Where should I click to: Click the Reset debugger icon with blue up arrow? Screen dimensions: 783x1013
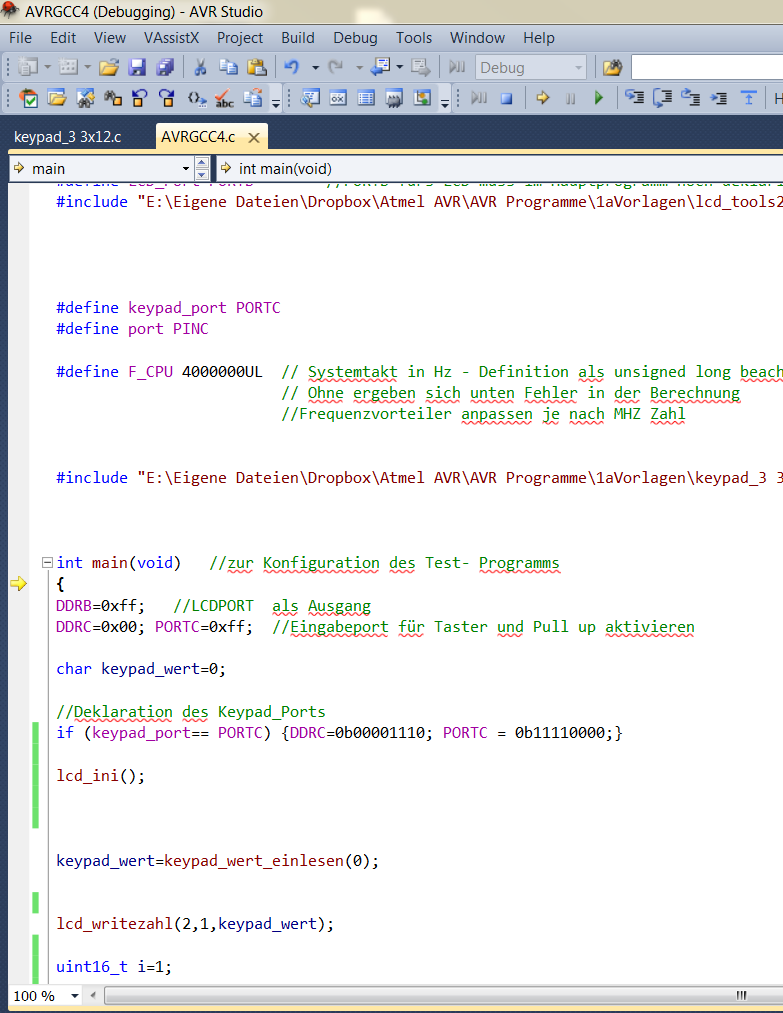[x=748, y=99]
